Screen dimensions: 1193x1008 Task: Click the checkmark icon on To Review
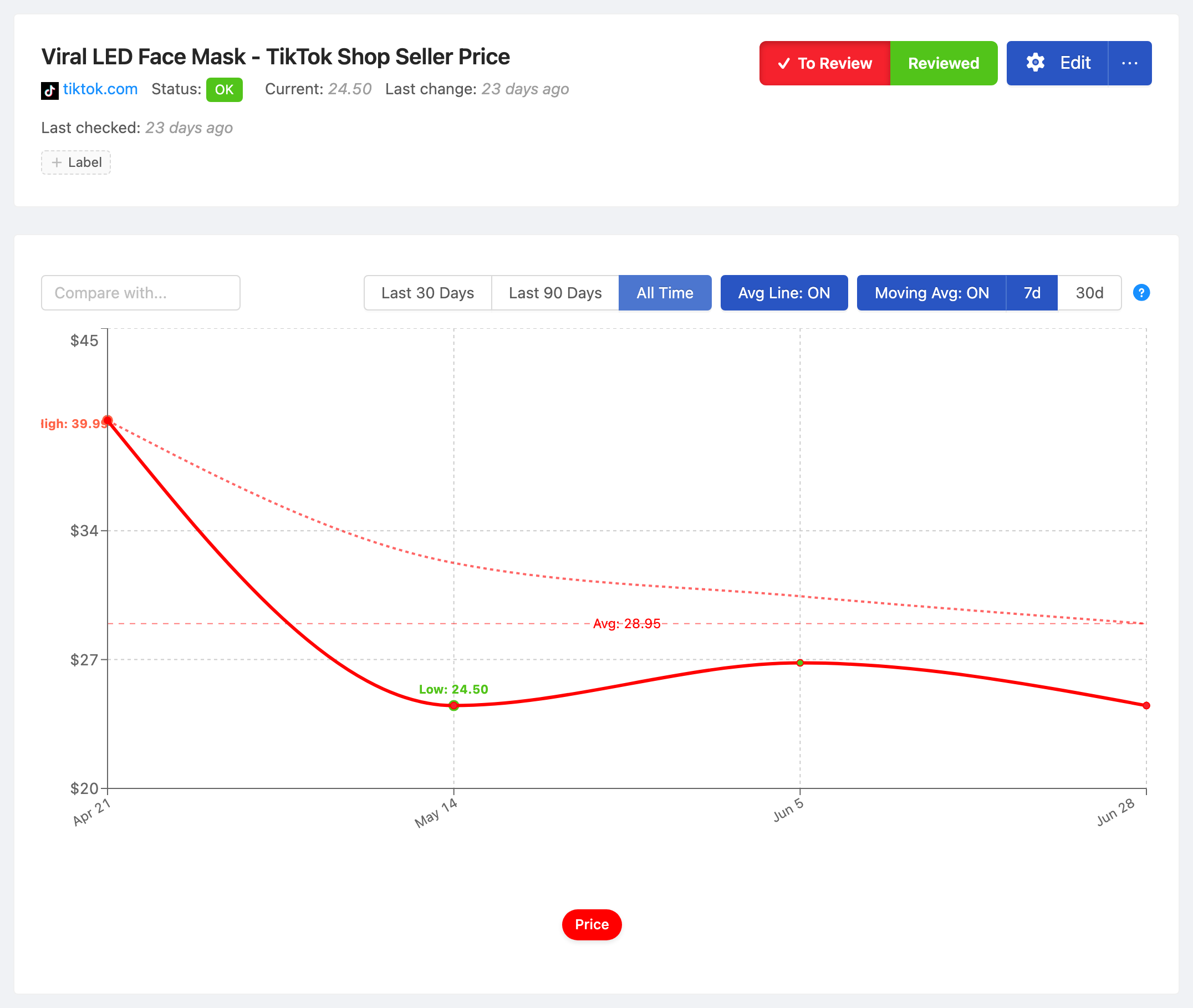coord(784,63)
